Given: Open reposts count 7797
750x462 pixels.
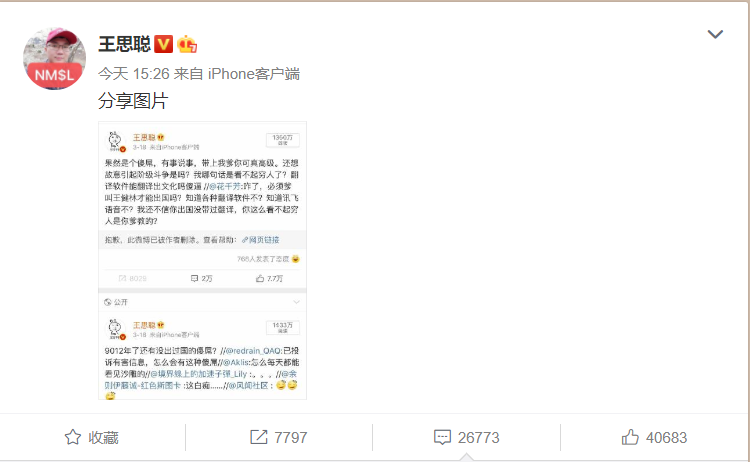Looking at the screenshot, I should pos(278,437).
